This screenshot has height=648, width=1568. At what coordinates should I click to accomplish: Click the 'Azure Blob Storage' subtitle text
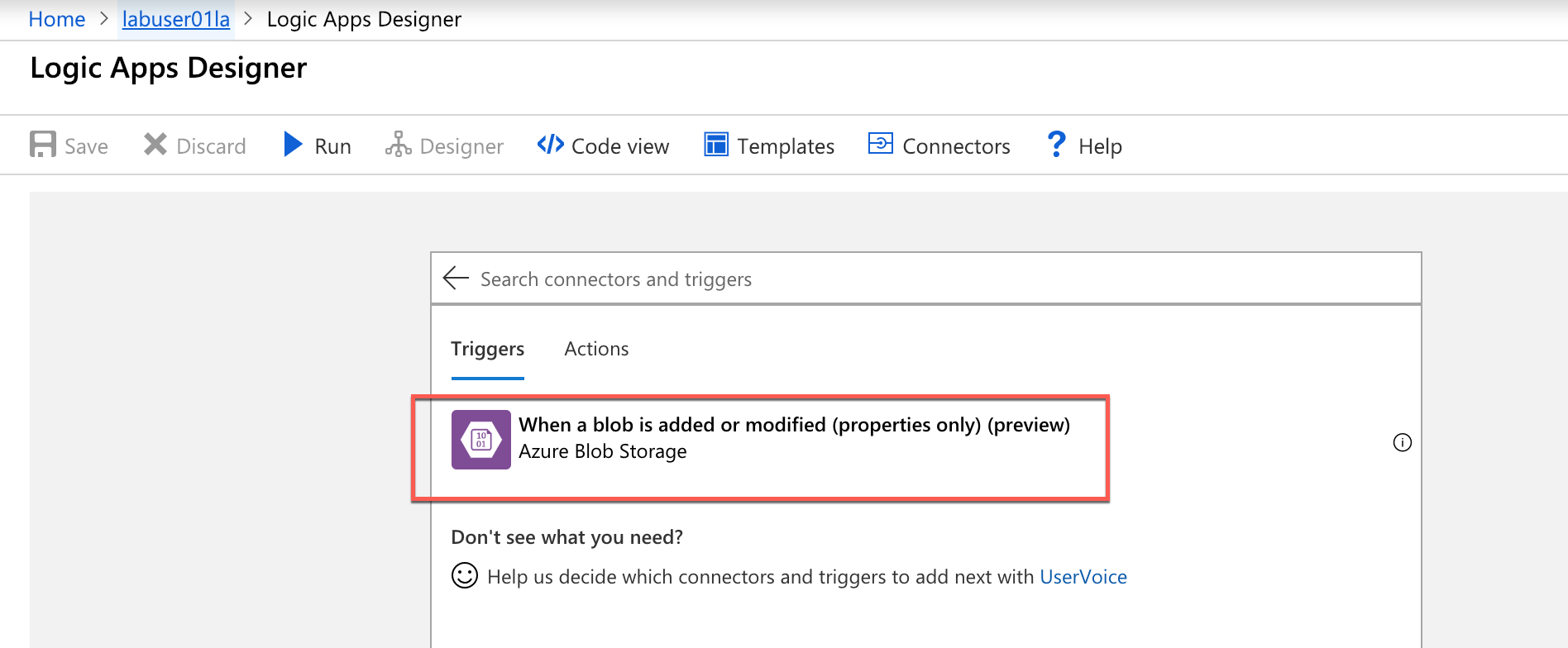(602, 451)
